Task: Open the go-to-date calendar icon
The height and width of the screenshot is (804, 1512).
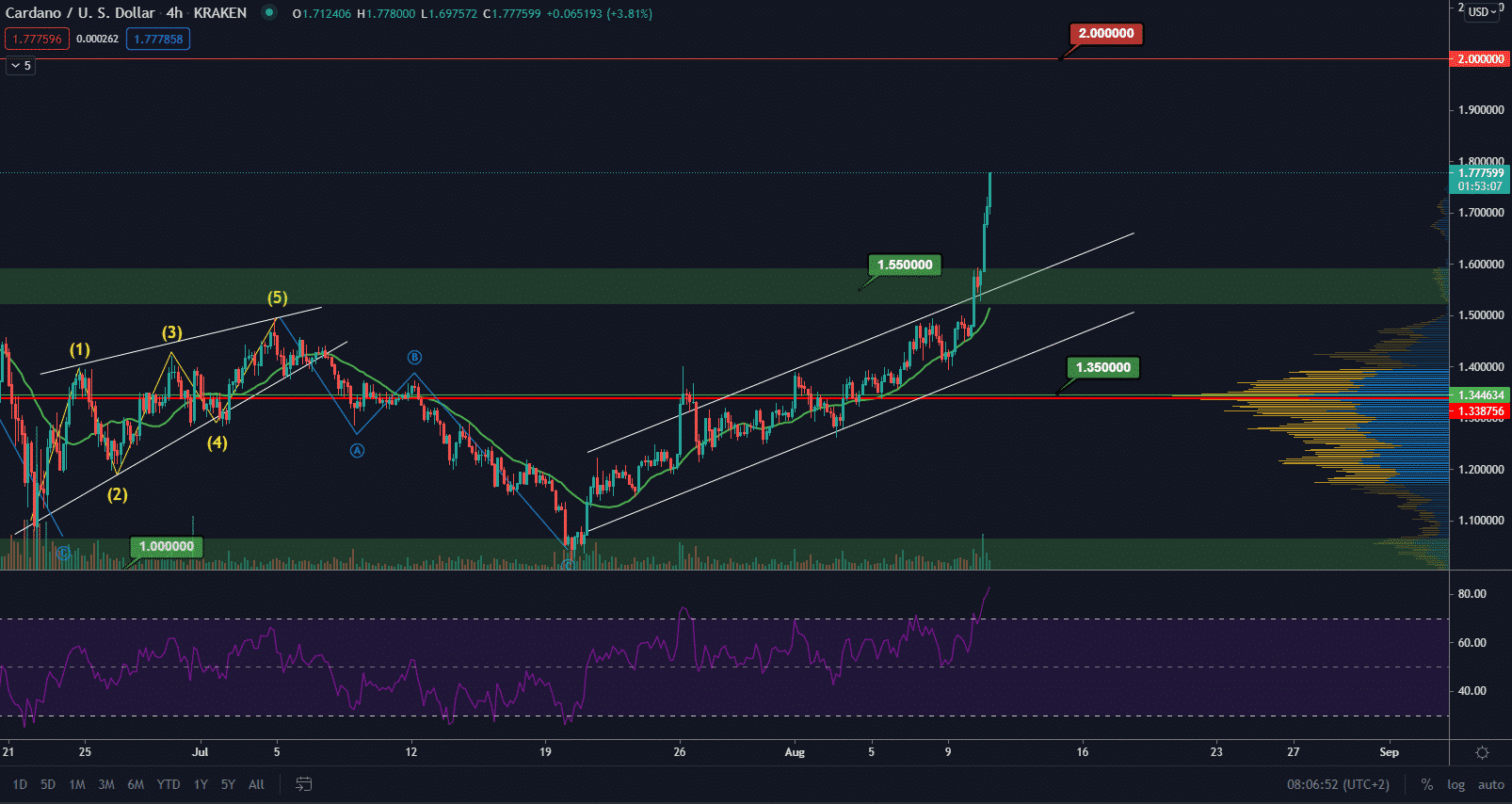Action: pyautogui.click(x=303, y=784)
